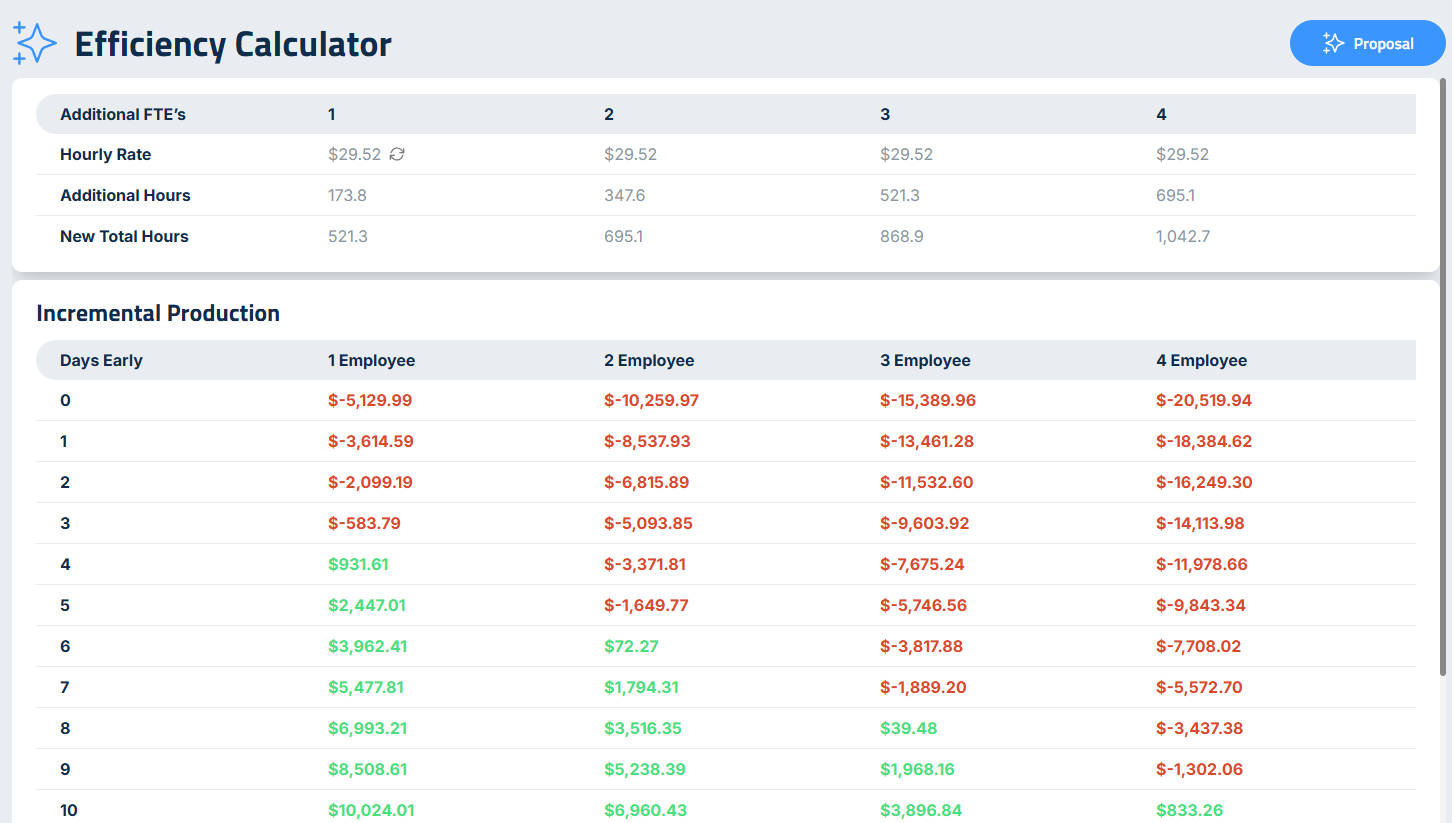Click the $72.27 value under 2 Employee
This screenshot has width=1452, height=823.
click(631, 646)
